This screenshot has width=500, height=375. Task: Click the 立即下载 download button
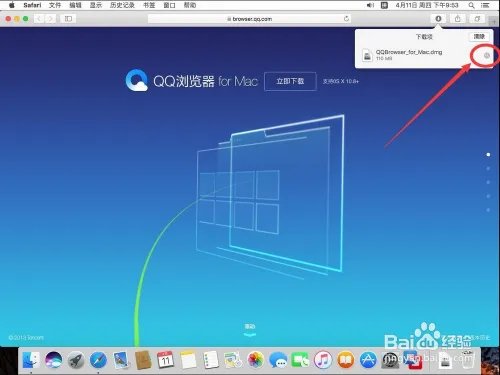coord(290,81)
